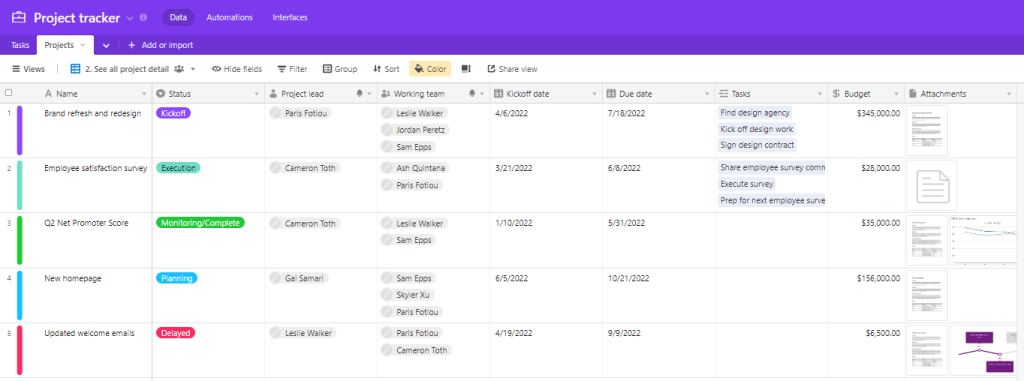Open the view options caret

point(193,69)
